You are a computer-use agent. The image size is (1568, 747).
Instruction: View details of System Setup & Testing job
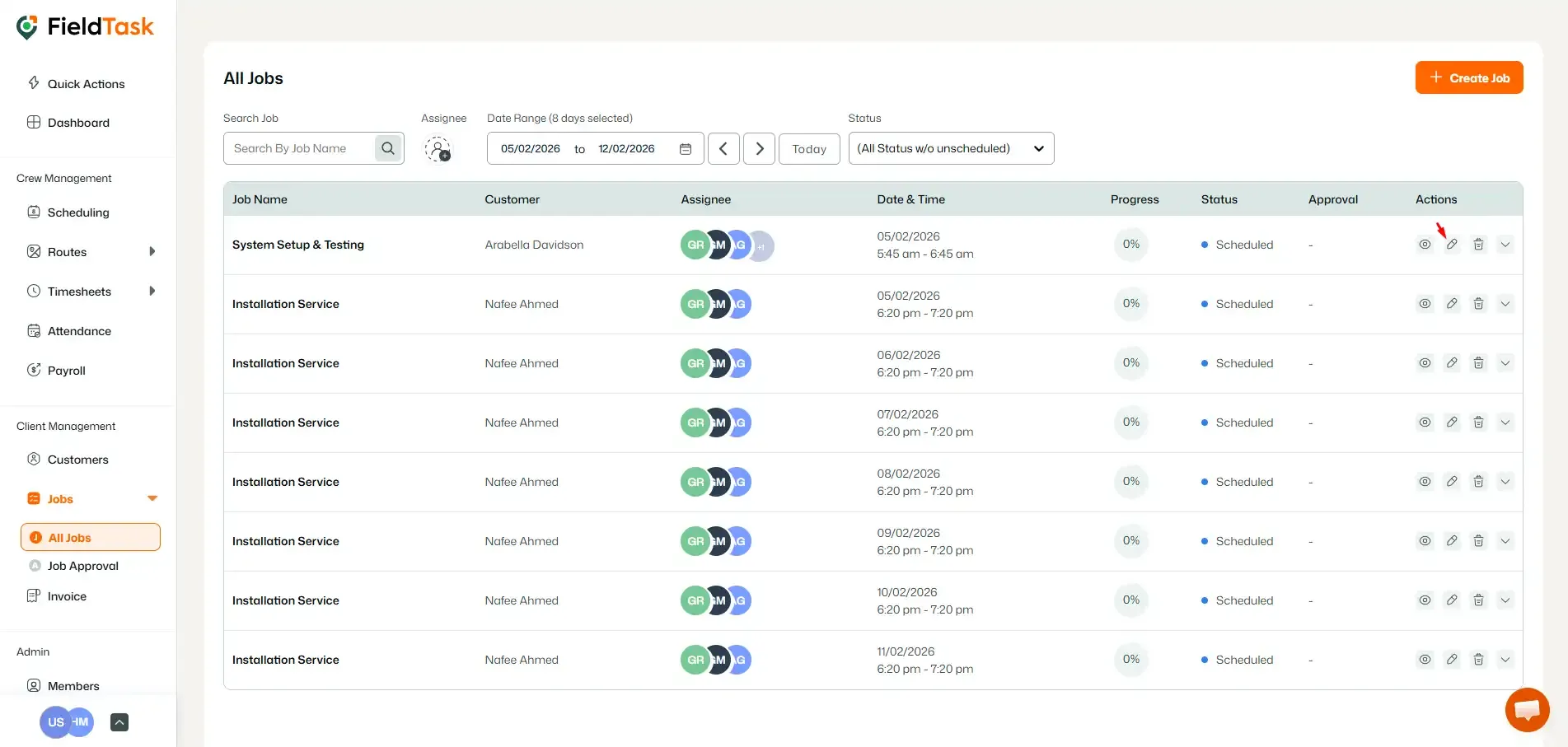(x=1425, y=244)
